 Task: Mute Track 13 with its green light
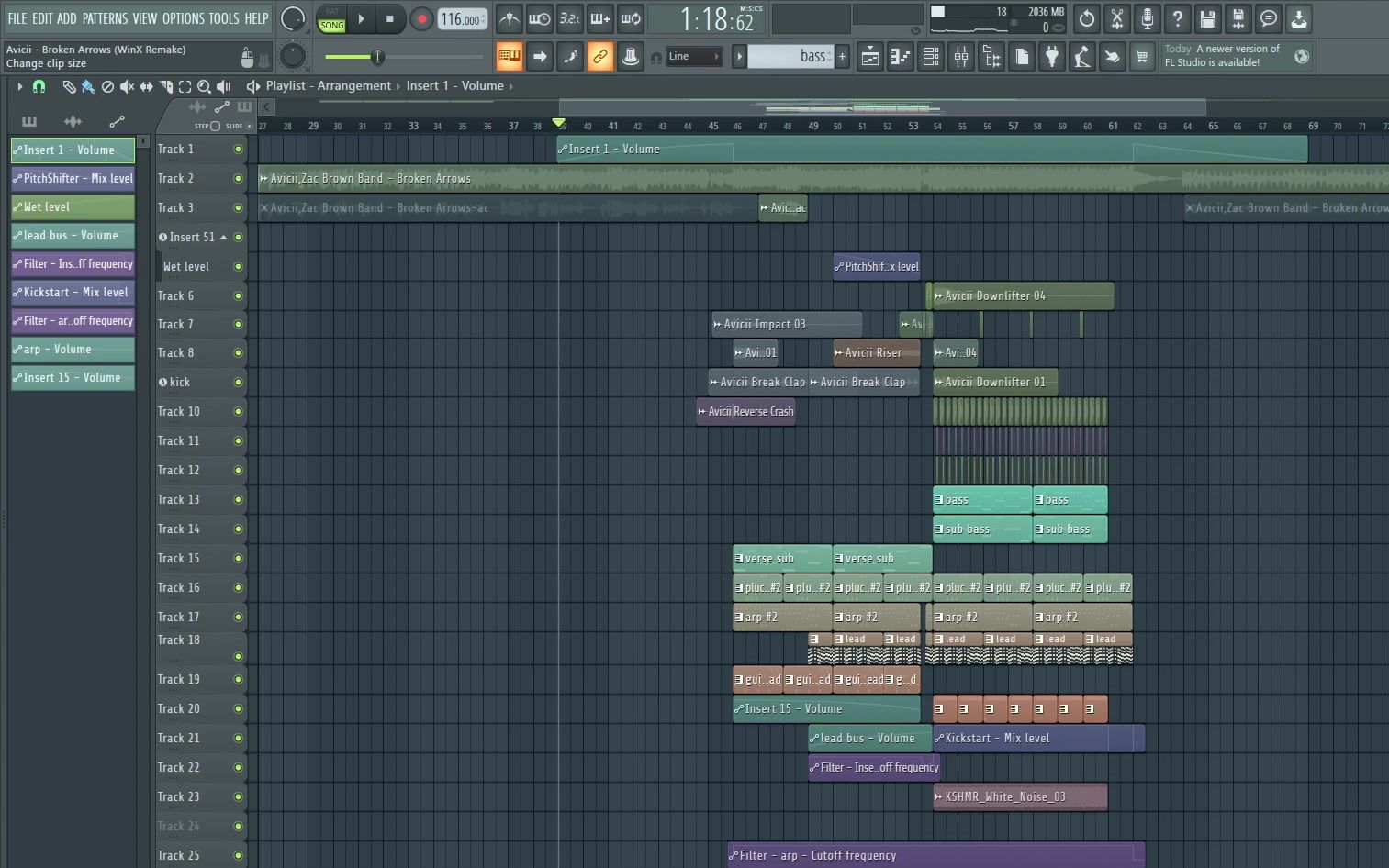point(238,499)
